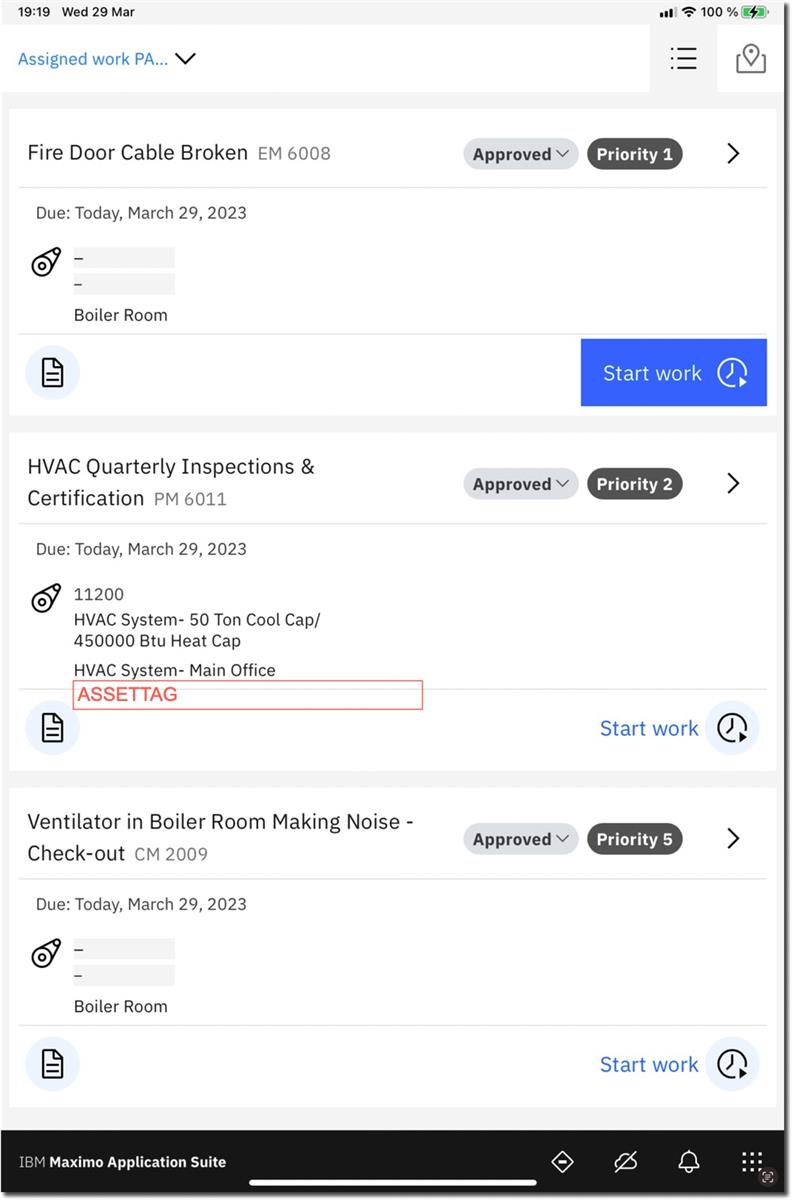Open the document icon for Fire Door order
Viewport: 792px width, 1200px height.
pyautogui.click(x=52, y=373)
